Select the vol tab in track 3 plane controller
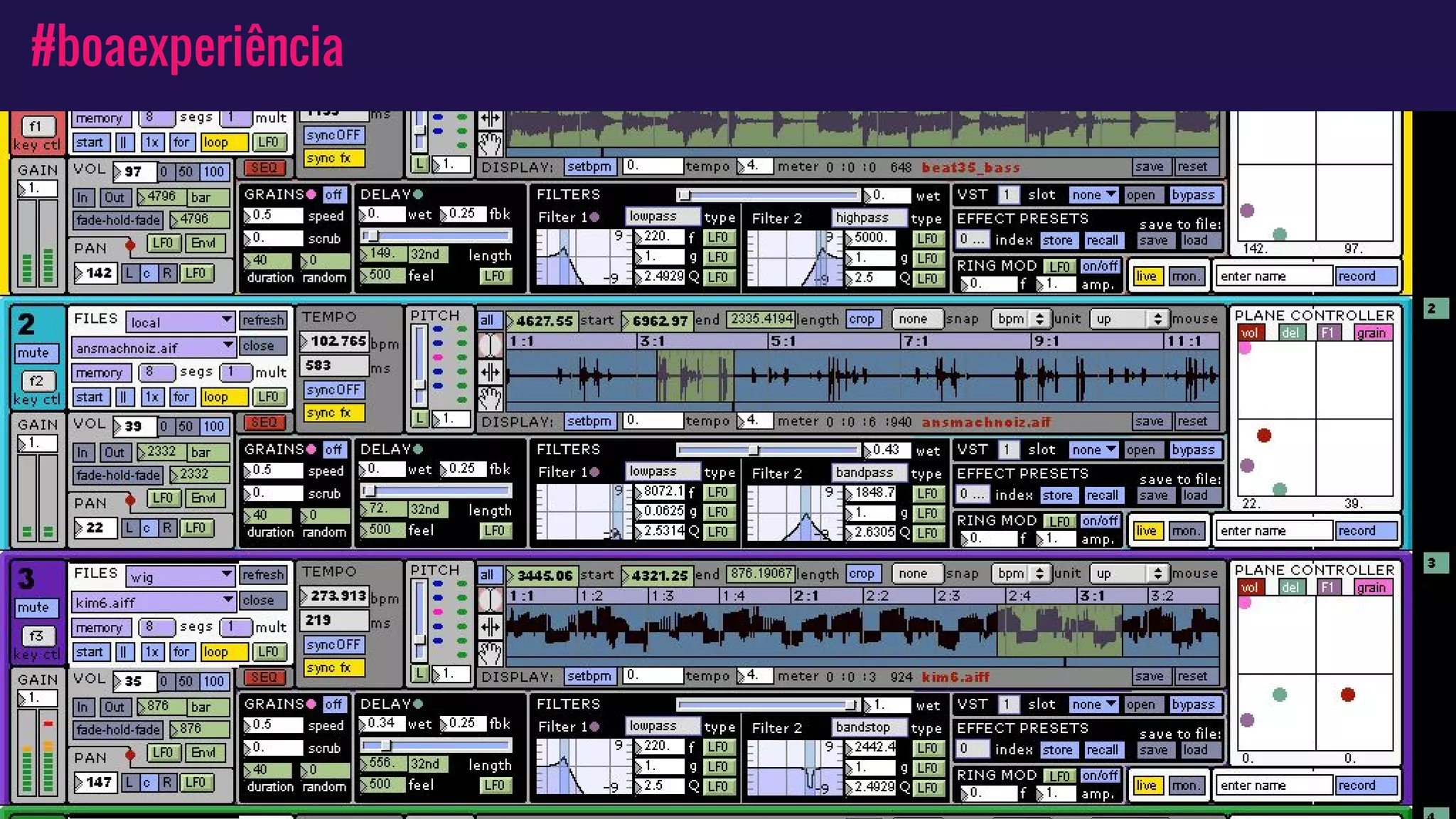This screenshot has height=819, width=1456. tap(1250, 587)
